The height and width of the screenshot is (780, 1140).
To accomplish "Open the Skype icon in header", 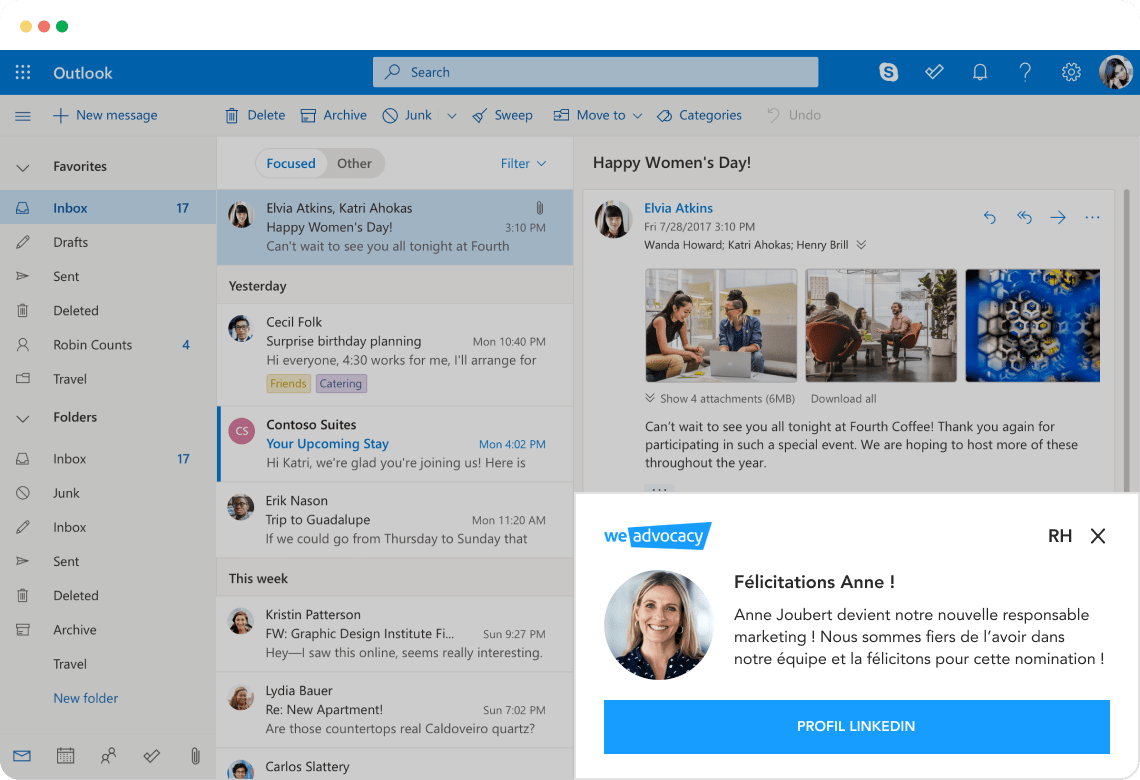I will [x=888, y=72].
